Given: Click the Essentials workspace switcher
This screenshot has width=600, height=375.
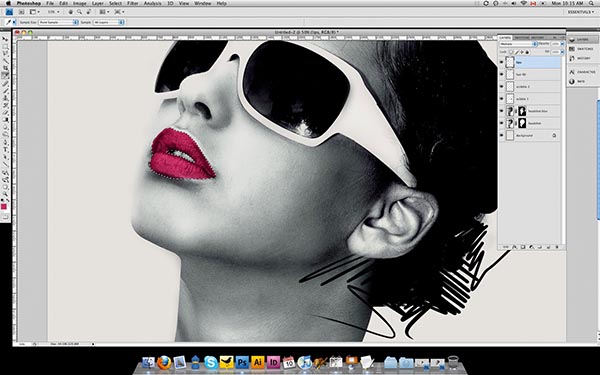Looking at the screenshot, I should point(580,12).
